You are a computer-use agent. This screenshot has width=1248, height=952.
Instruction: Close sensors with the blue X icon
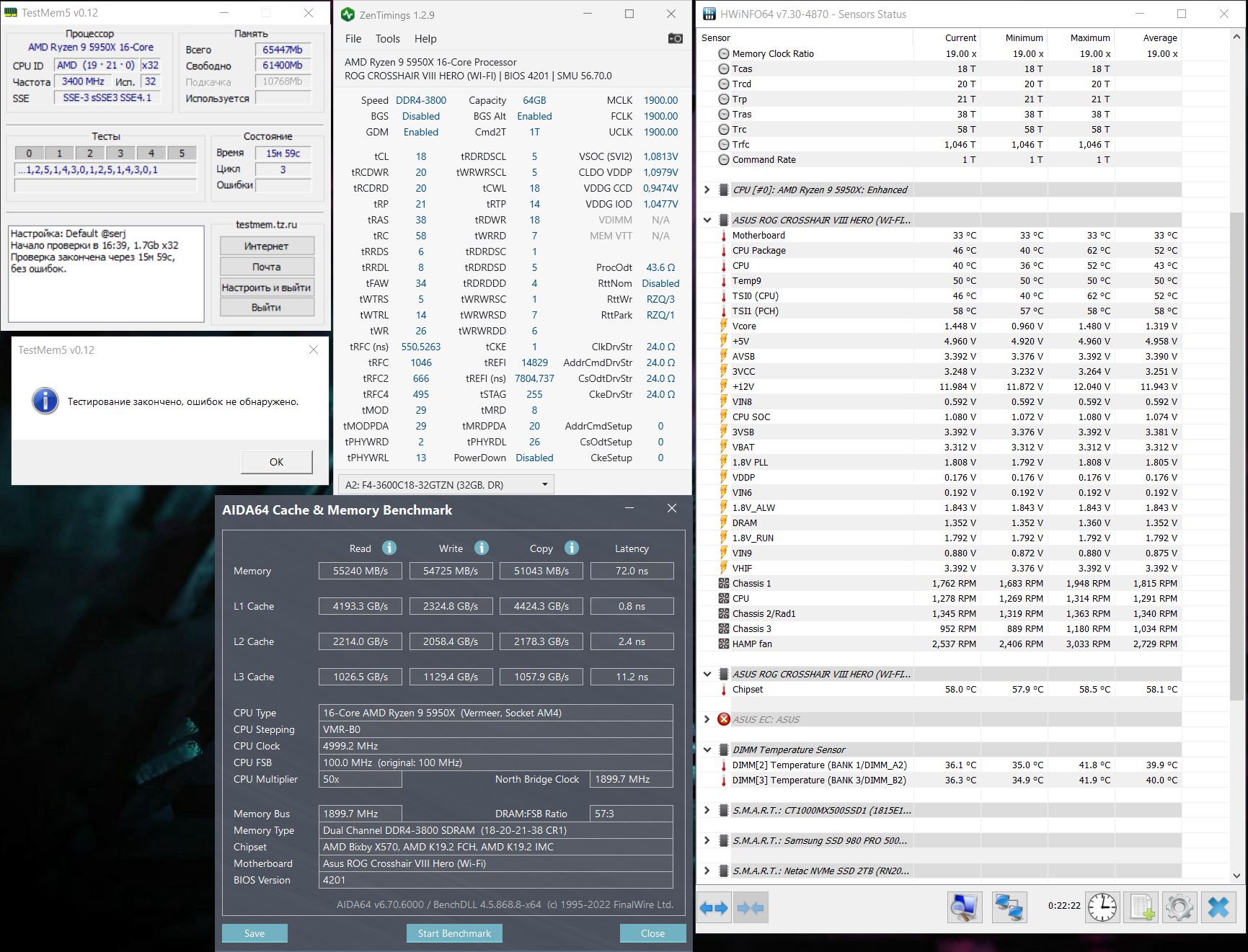pyautogui.click(x=1218, y=907)
